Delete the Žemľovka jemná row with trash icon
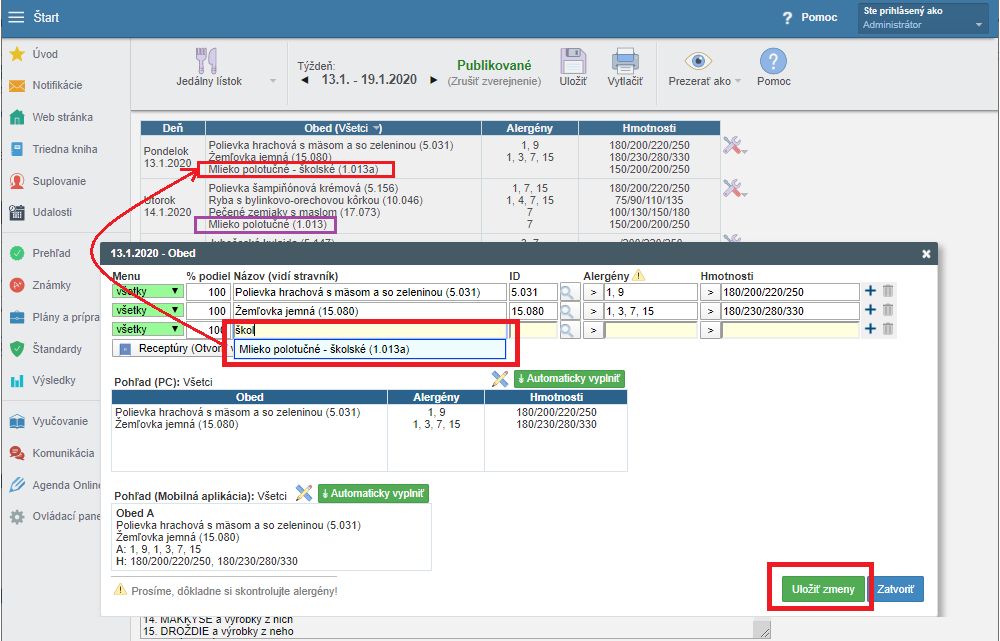The height and width of the screenshot is (641, 1000). click(888, 310)
